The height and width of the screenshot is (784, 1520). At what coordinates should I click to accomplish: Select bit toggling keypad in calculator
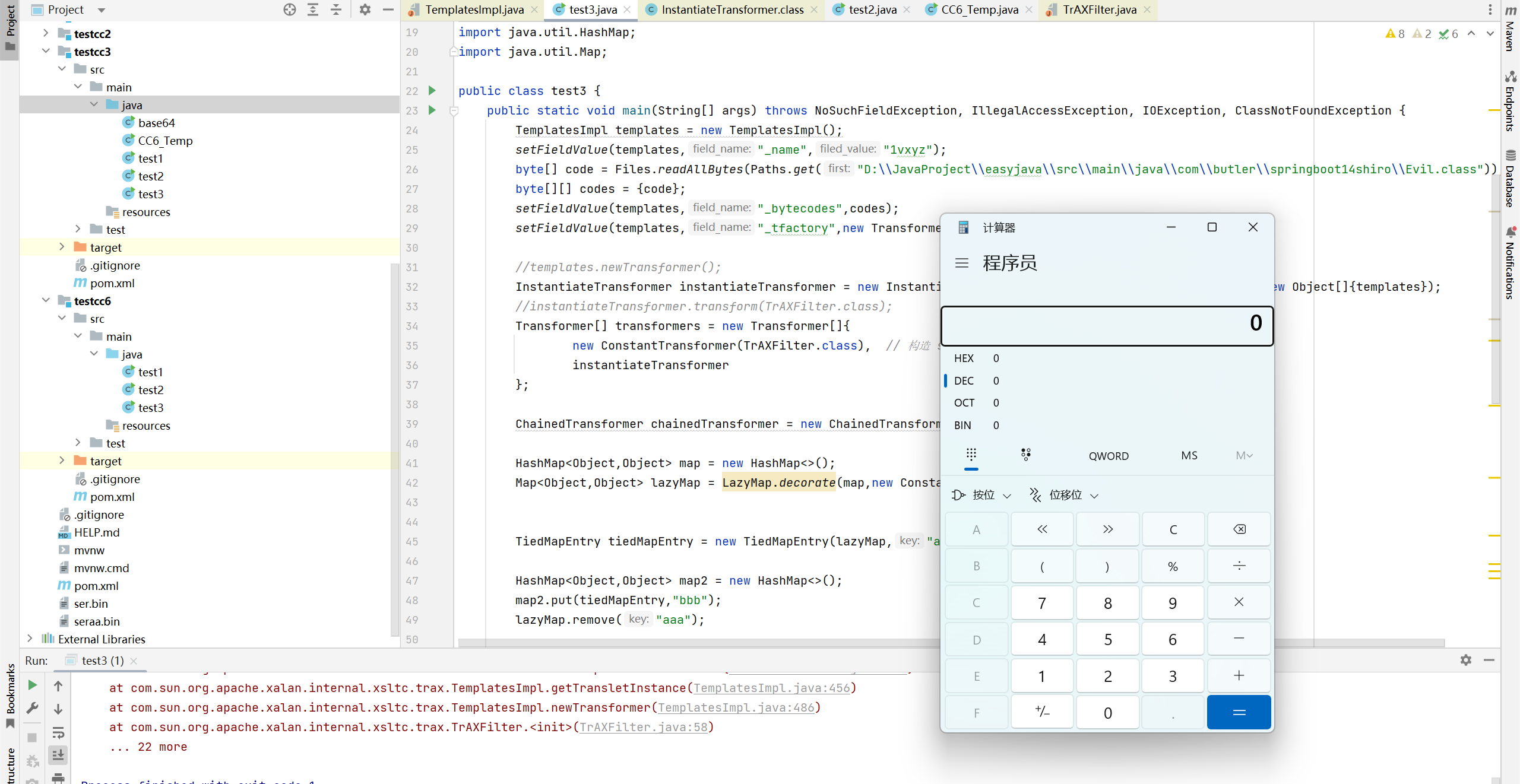[x=1026, y=455]
